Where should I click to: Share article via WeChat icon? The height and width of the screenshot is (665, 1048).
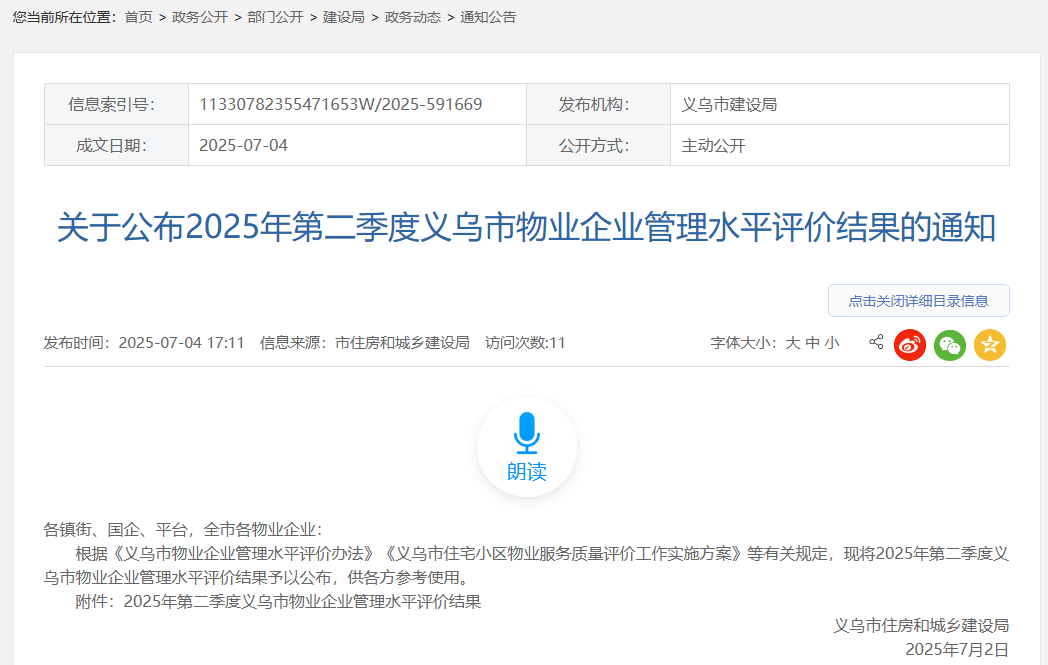point(950,345)
